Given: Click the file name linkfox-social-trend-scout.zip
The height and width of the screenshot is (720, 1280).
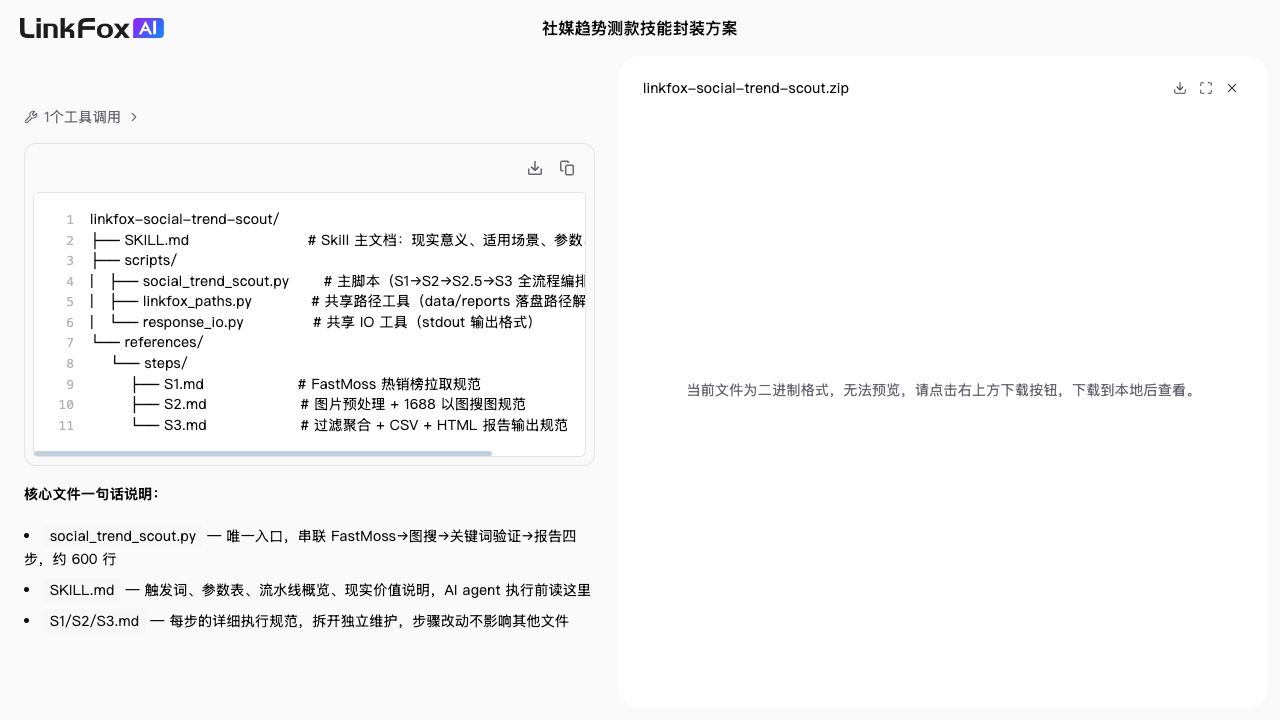Looking at the screenshot, I should coord(746,88).
